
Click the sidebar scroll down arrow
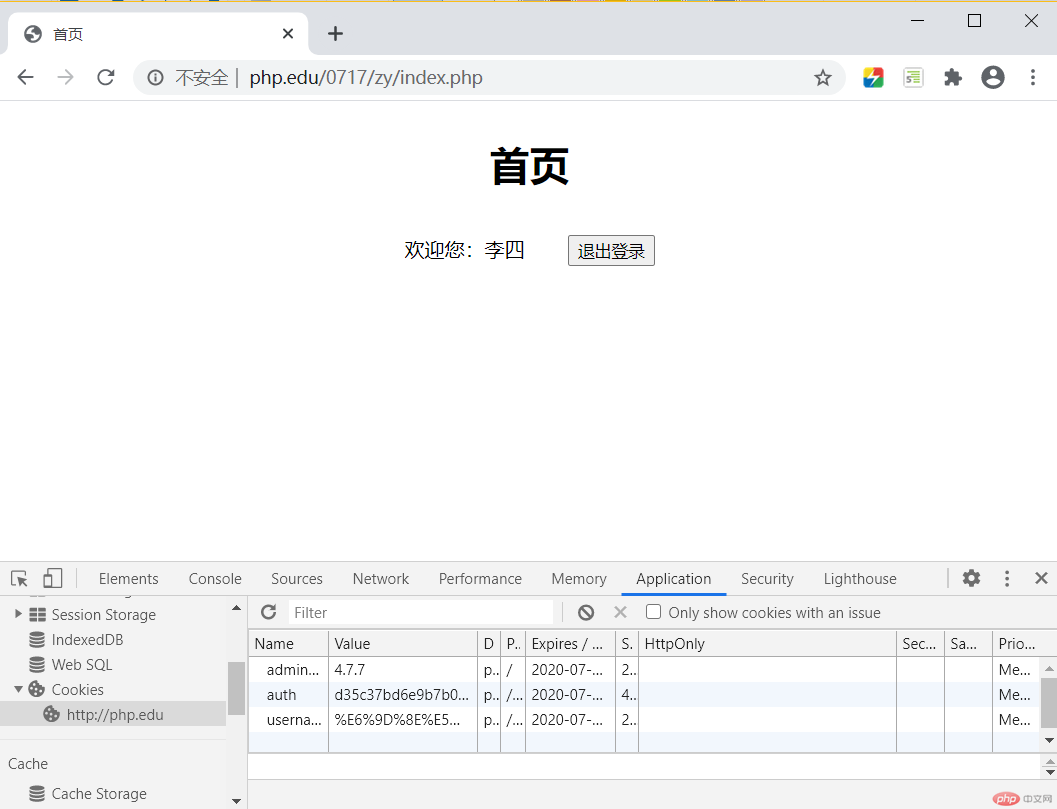click(x=236, y=801)
